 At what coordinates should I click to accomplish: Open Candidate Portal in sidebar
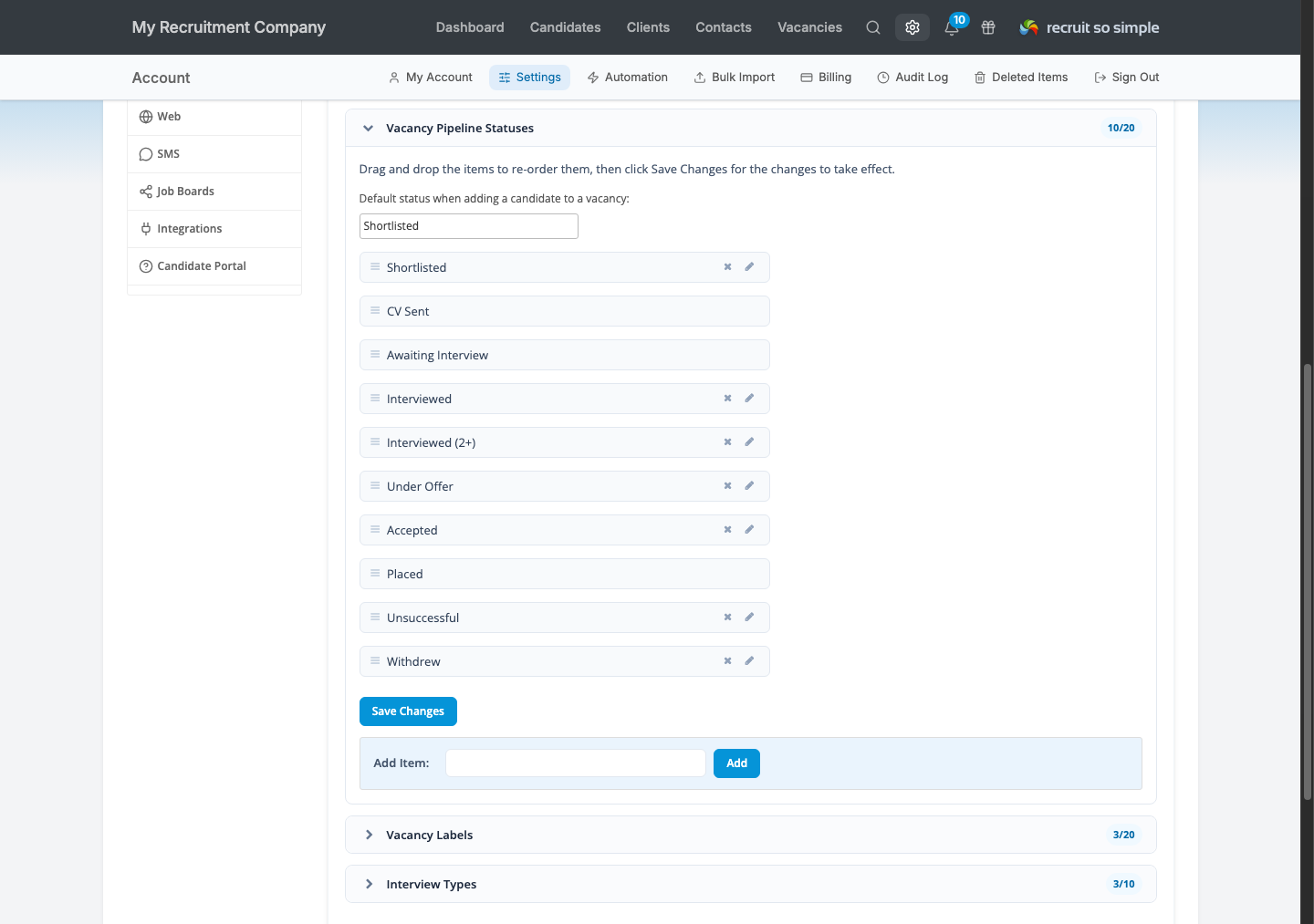pos(214,266)
